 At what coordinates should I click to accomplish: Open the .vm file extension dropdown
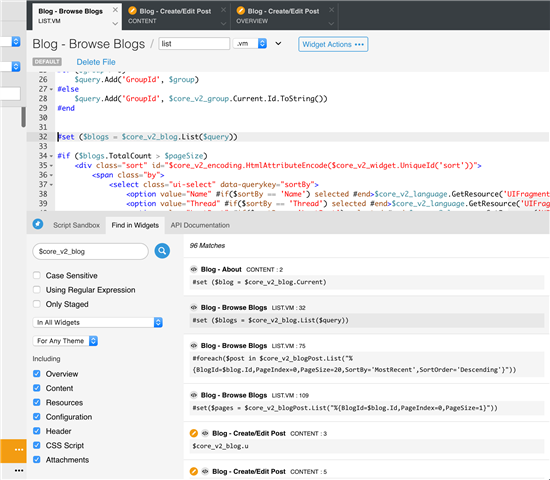pyautogui.click(x=250, y=44)
